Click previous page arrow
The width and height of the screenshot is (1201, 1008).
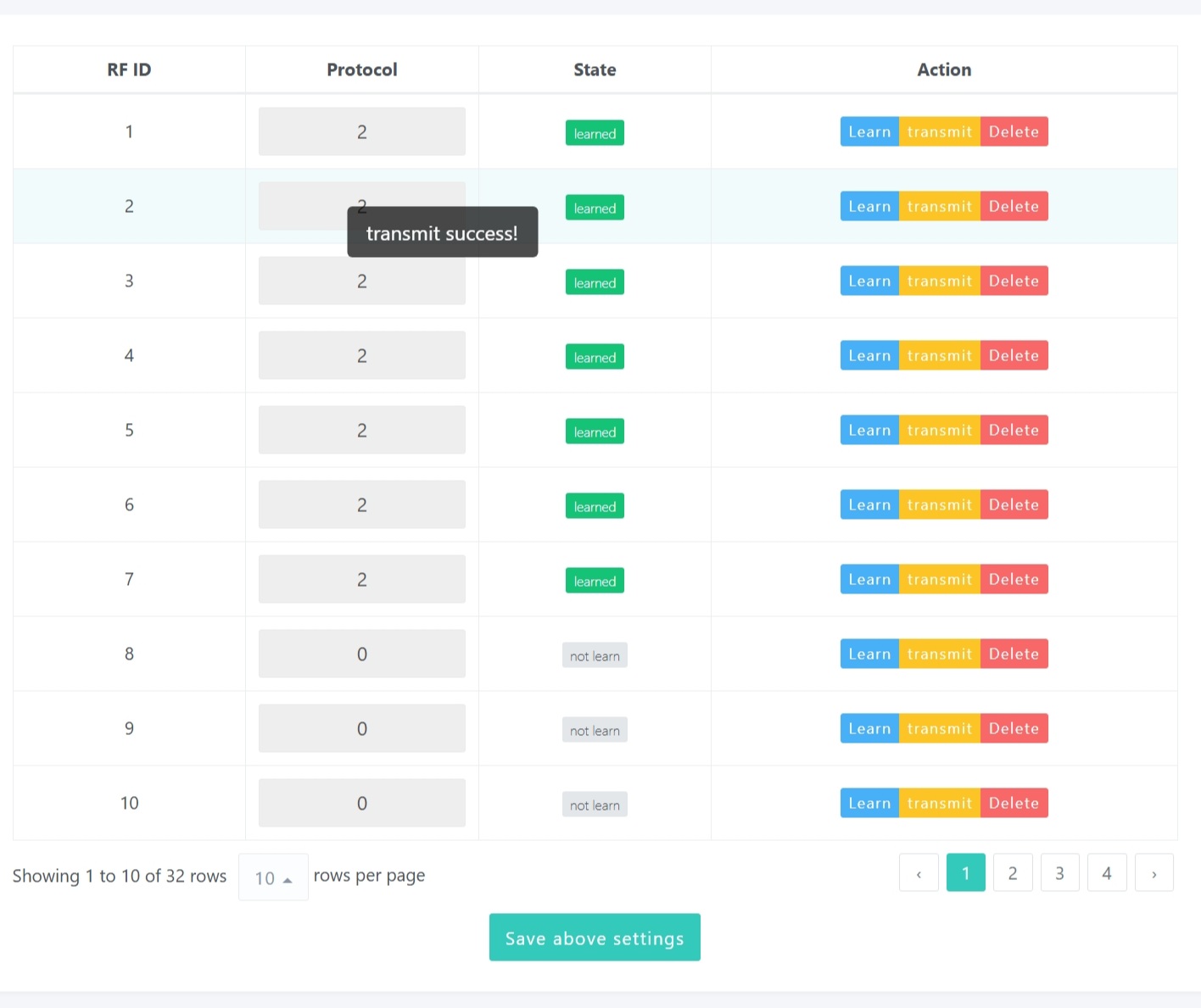pyautogui.click(x=919, y=872)
